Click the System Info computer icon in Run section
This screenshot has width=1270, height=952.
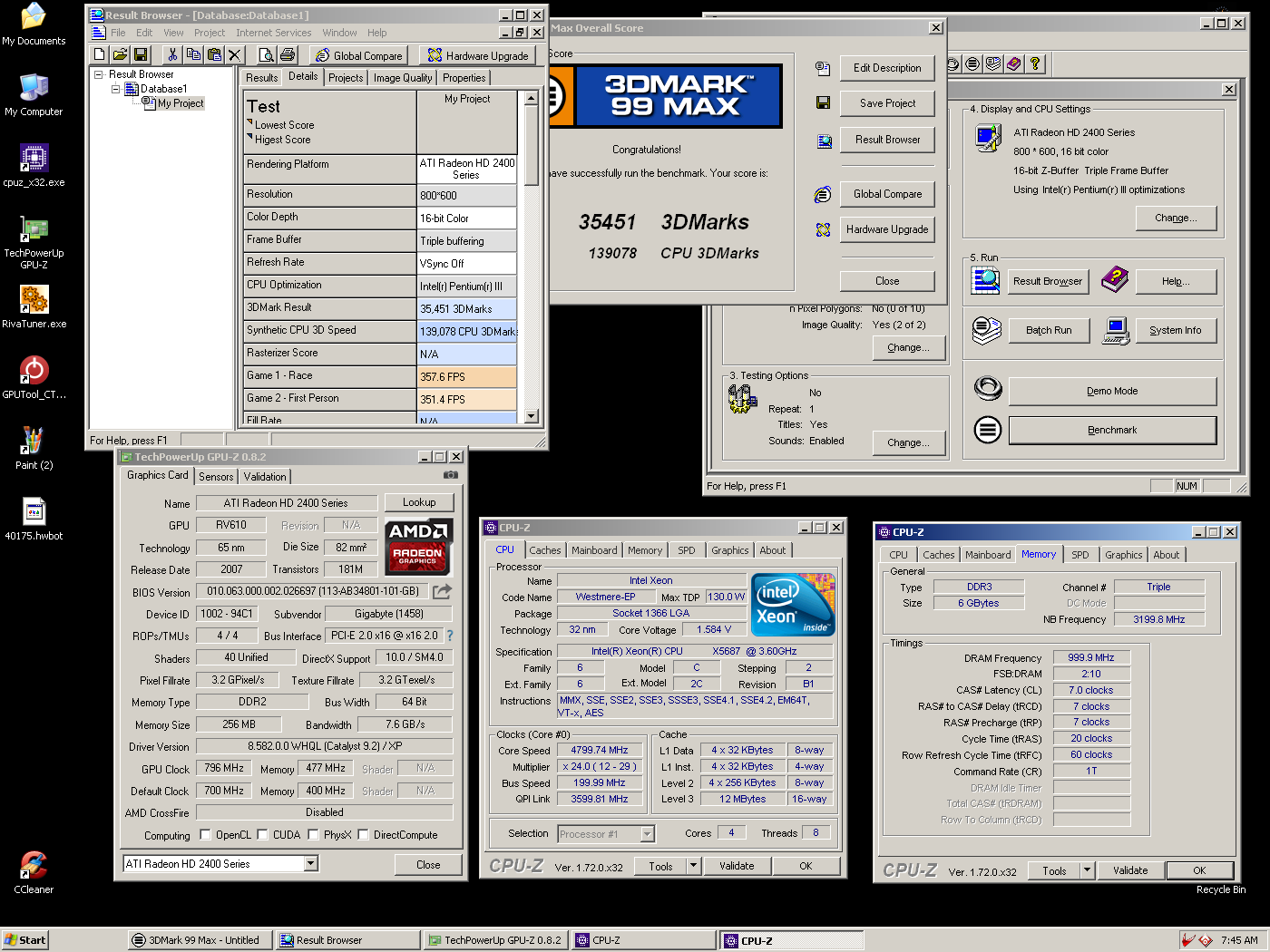(1116, 331)
